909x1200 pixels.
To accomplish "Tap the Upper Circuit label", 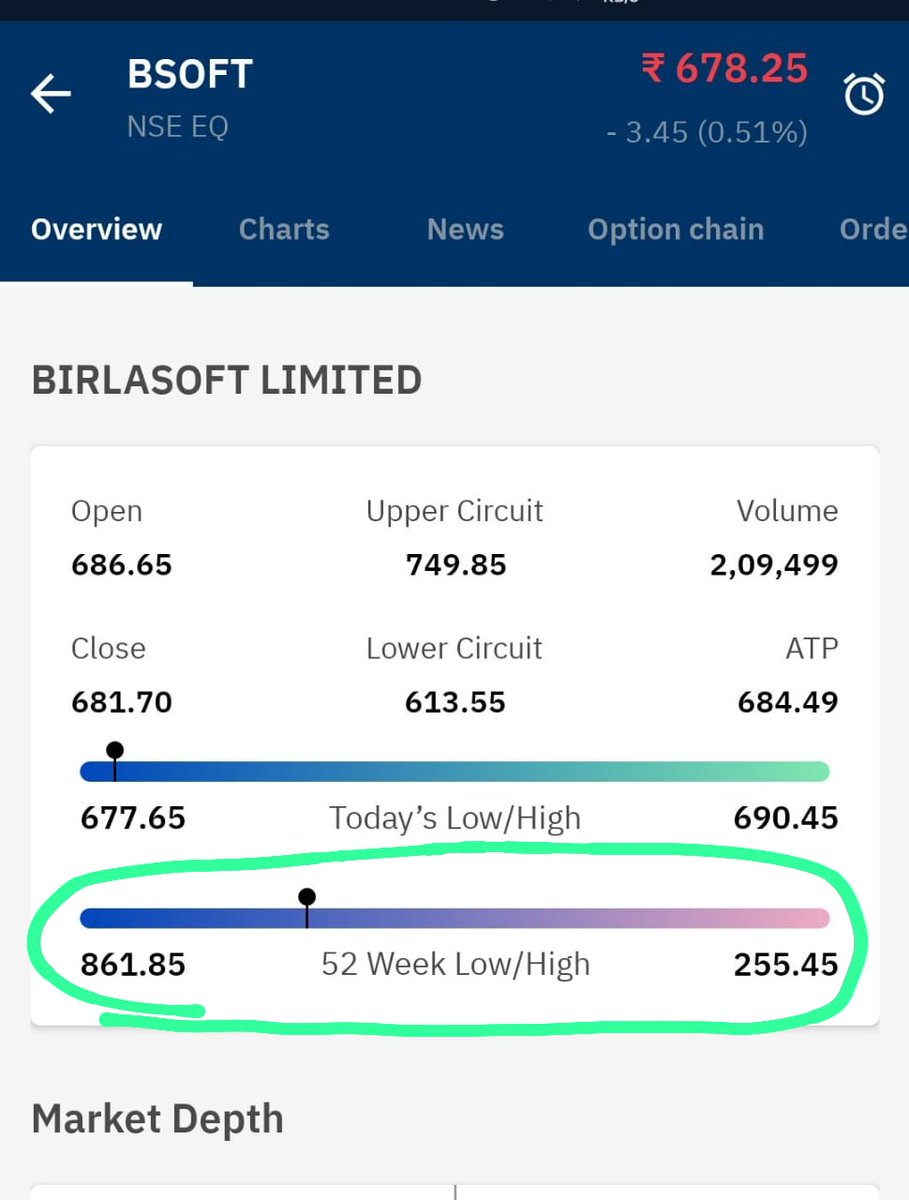I will [x=455, y=511].
